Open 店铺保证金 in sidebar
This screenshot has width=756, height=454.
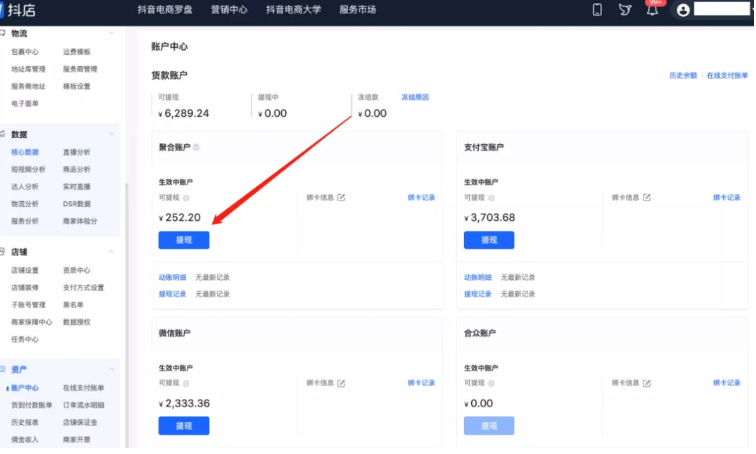point(80,423)
